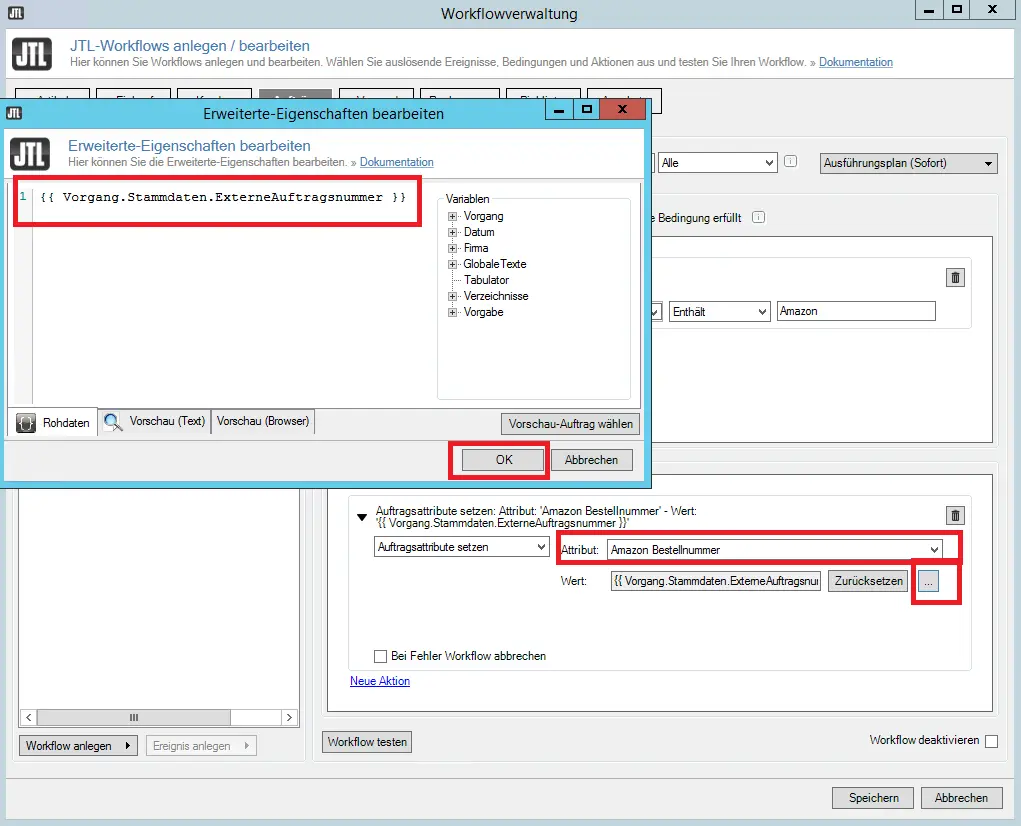Screen dimensions: 1021x826
Task: Tick the Workflow deaktivieren checkbox
Action: (991, 741)
